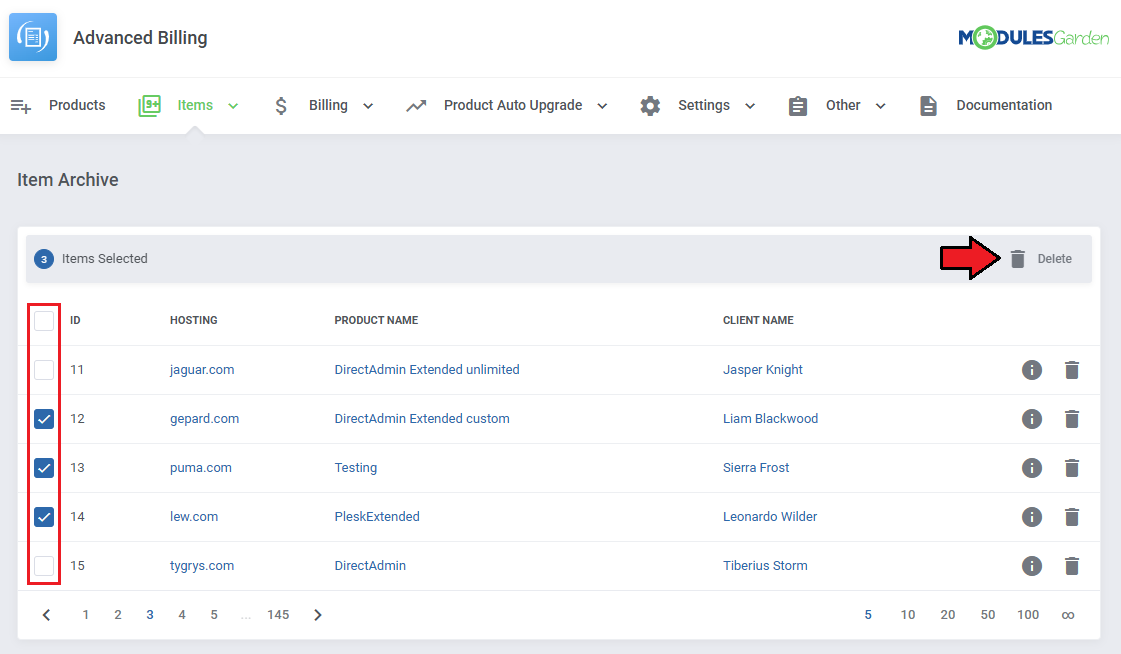Click the Product Auto Upgrade trend icon
Viewport: 1121px width, 654px height.
click(x=416, y=106)
